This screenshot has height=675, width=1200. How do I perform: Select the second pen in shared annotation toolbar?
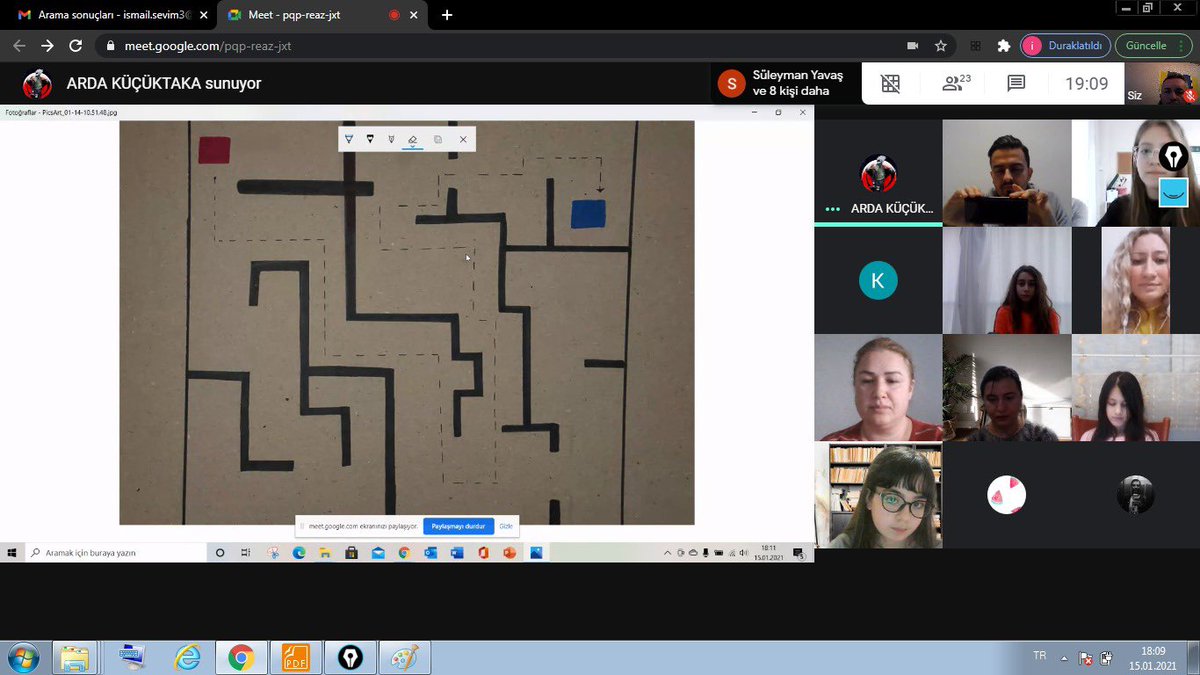370,139
